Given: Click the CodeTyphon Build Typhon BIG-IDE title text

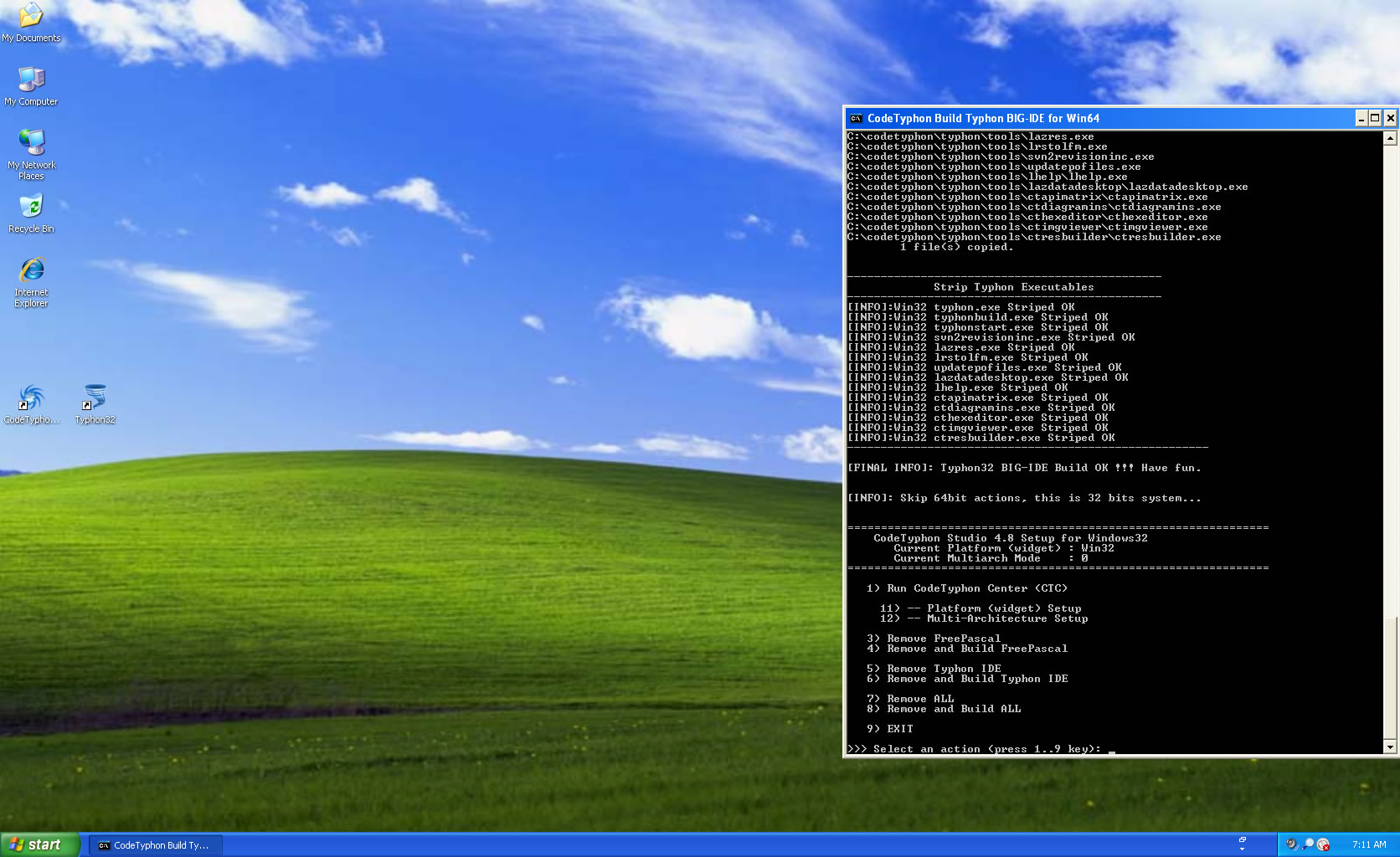Looking at the screenshot, I should (983, 118).
